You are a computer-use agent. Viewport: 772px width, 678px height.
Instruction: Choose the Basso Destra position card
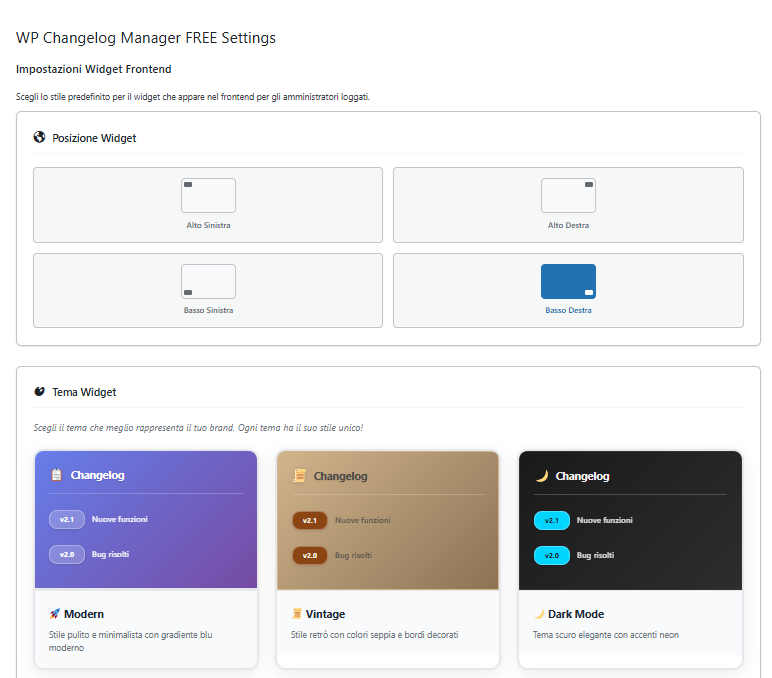pos(568,291)
